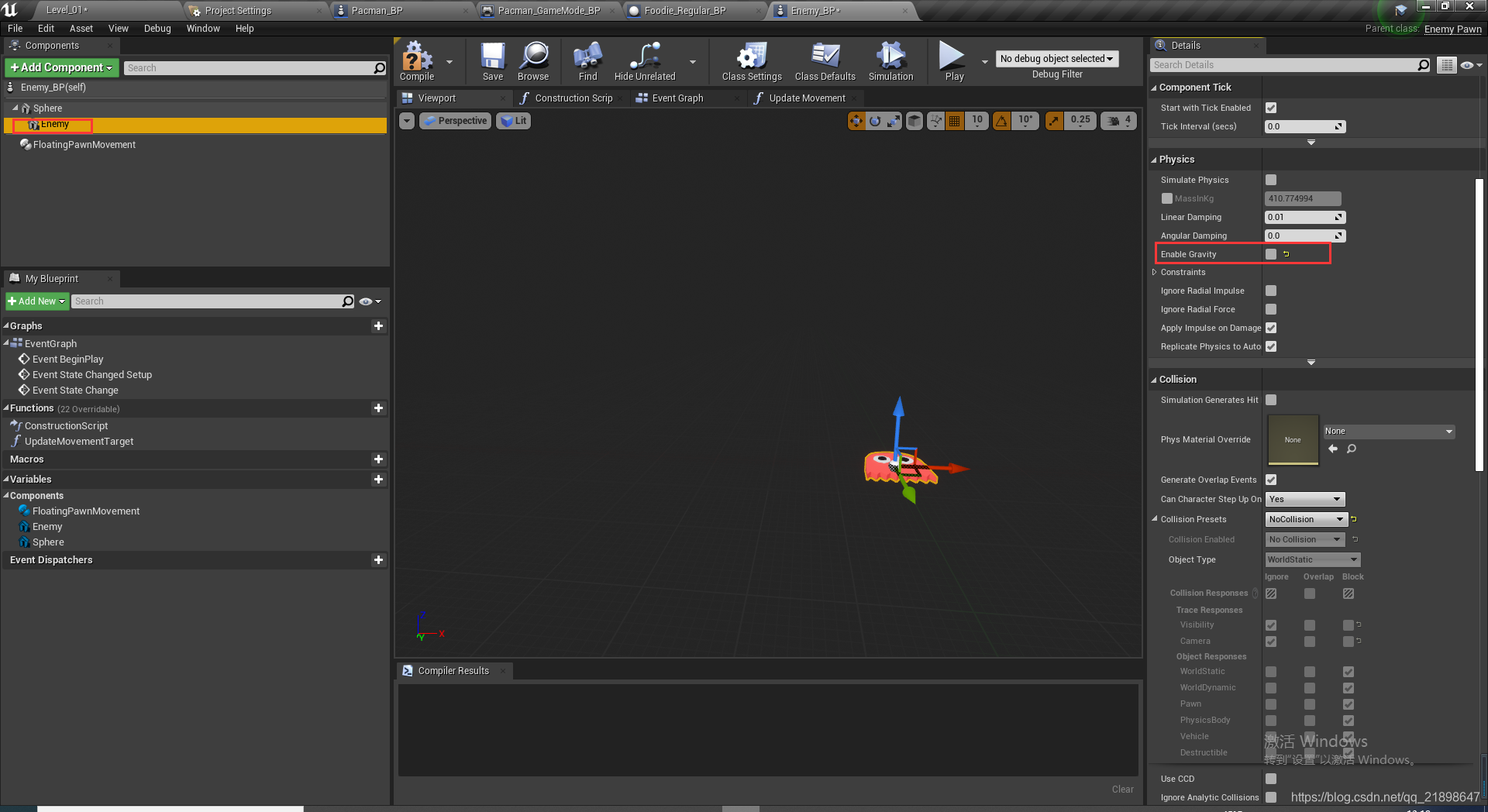Viewport: 1488px width, 812px height.
Task: Toggle Hide Unrelated nodes
Action: pos(645,61)
